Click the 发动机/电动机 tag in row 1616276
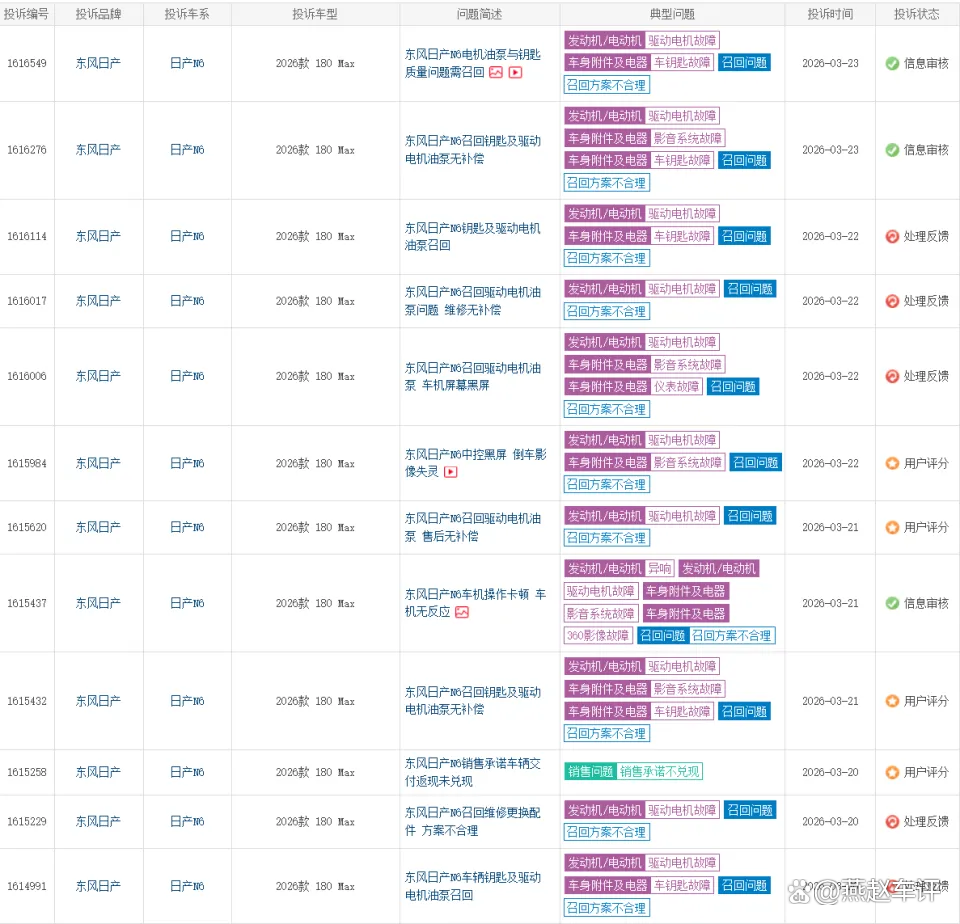This screenshot has height=924, width=960. 604,116
